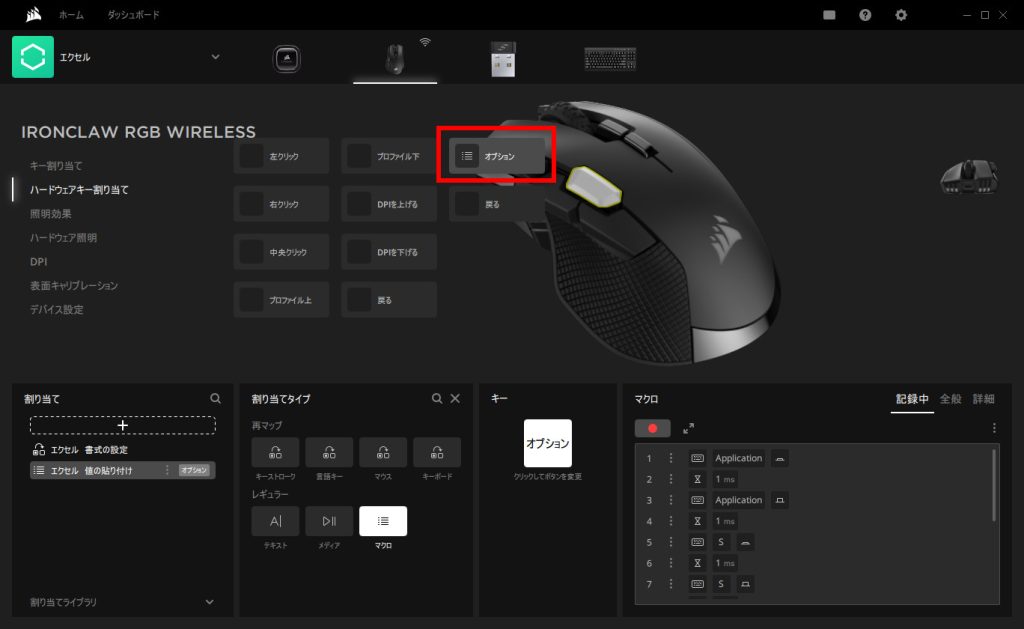Select the エクセル 値の貼り付け assignment
Viewport: 1024px width, 629px height.
[123, 470]
